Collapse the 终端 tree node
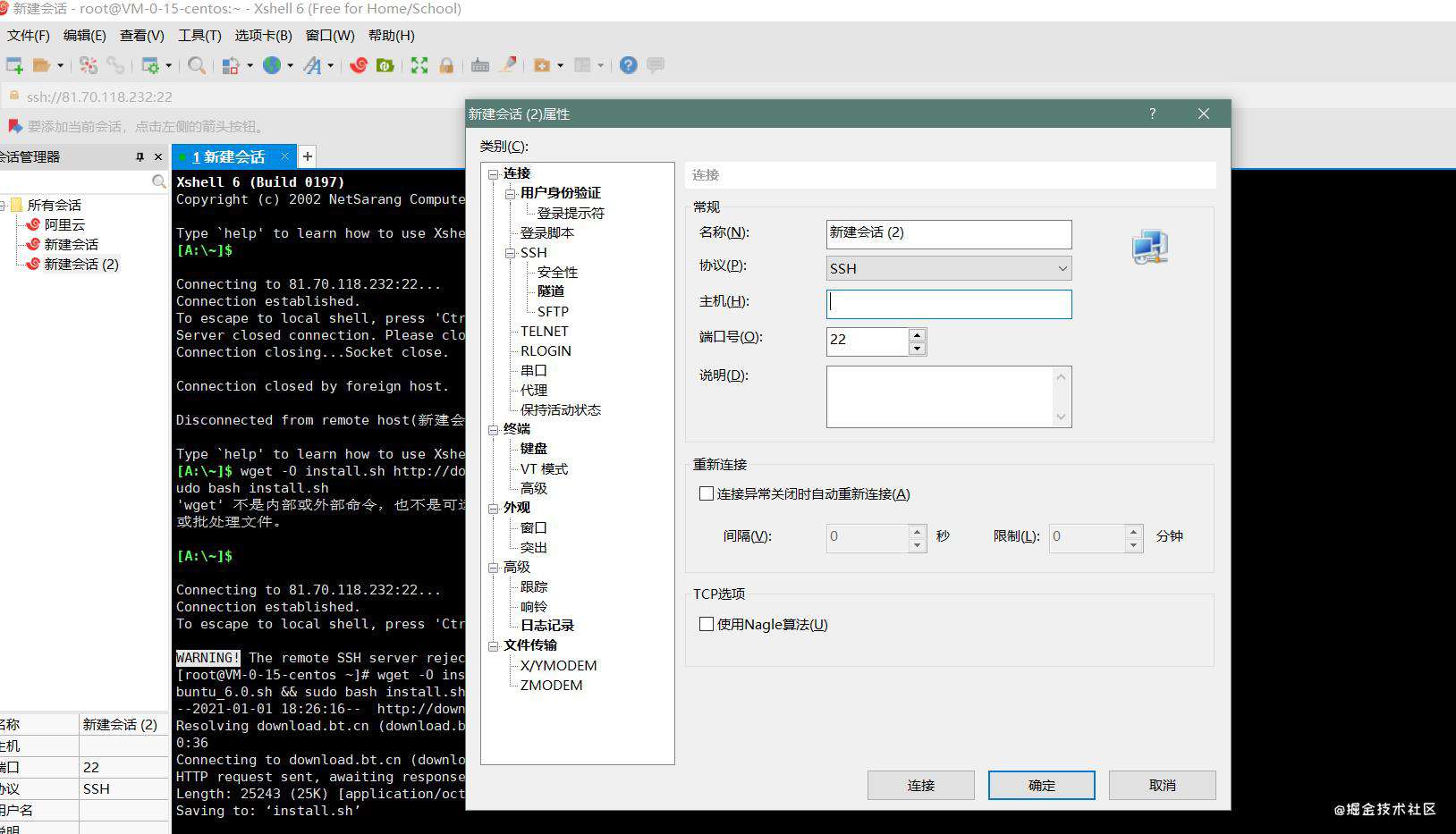 (x=493, y=429)
